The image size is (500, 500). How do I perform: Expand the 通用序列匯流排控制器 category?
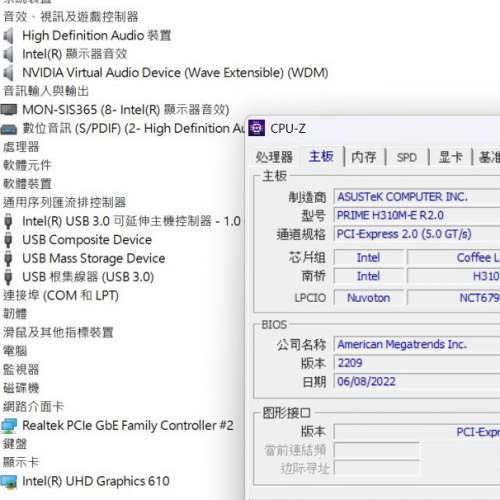pyautogui.click(x=65, y=203)
